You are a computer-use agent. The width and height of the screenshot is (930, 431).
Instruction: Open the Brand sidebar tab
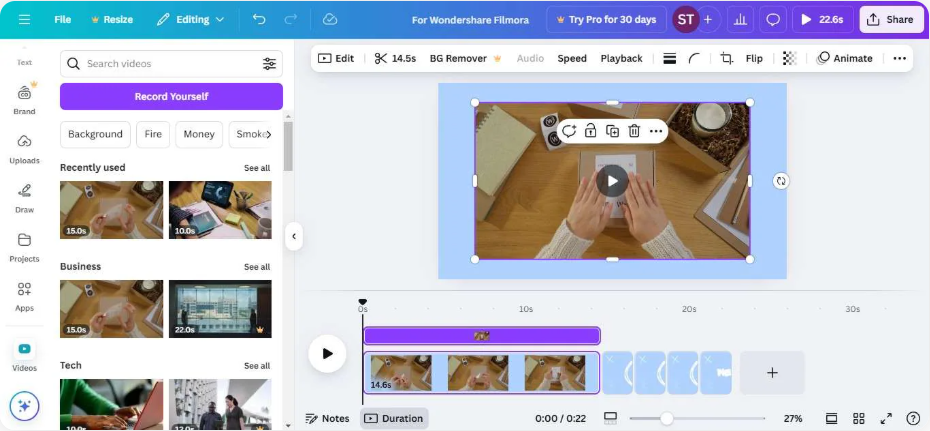pos(24,99)
